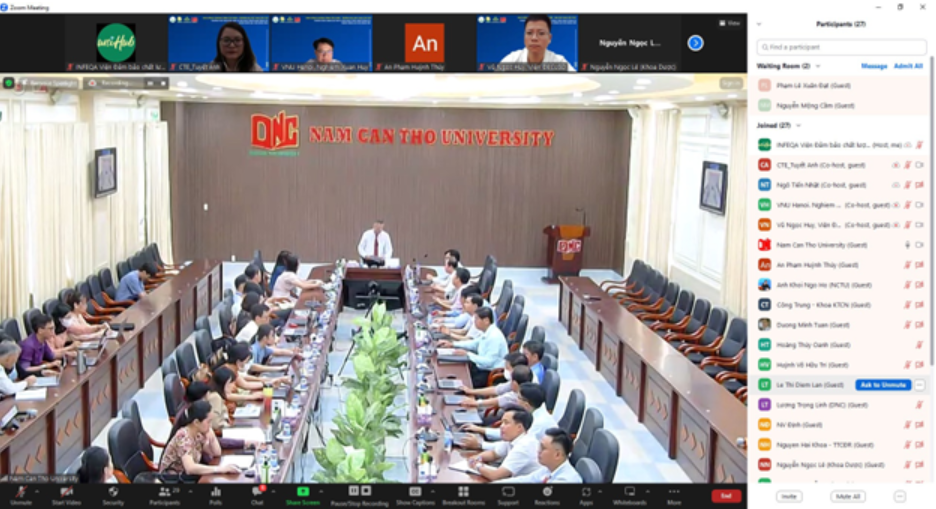
Task: Open Breakout Rooms
Action: click(x=463, y=495)
